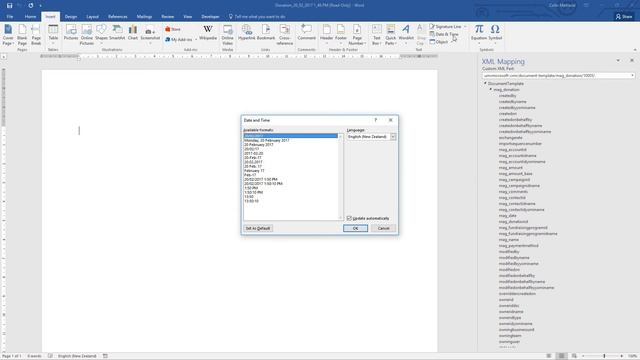The image size is (640, 360).
Task: Open the File tab
Action: click(x=10, y=17)
